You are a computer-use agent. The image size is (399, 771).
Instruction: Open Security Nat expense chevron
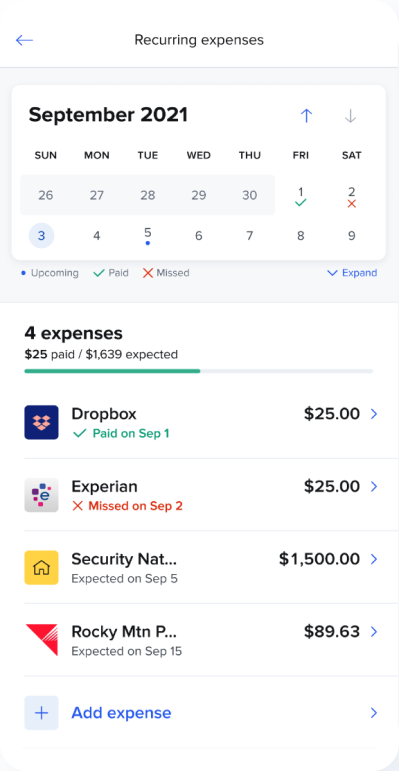[x=374, y=559]
